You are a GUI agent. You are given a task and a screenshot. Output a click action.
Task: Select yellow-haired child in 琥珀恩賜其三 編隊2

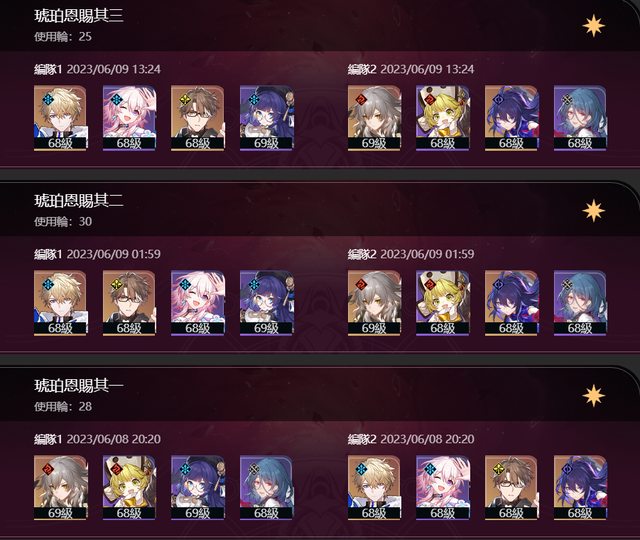[442, 118]
